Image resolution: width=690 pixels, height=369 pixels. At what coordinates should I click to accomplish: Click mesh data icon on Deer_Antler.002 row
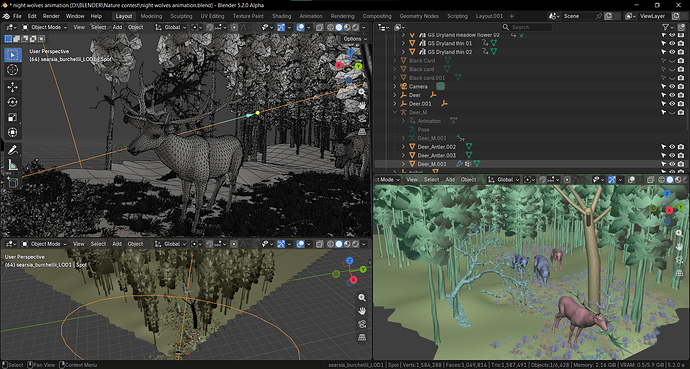[x=469, y=146]
